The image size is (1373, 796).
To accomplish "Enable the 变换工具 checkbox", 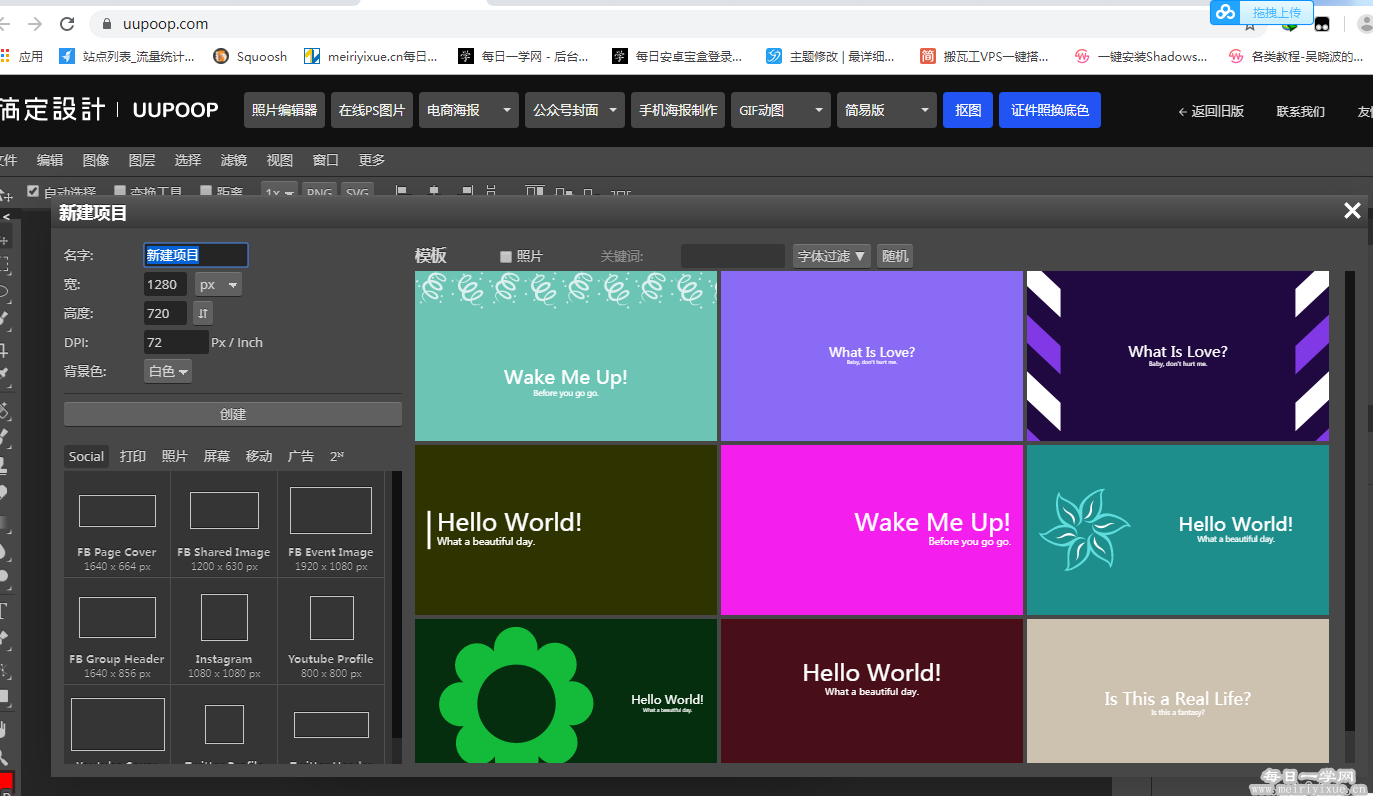I will pos(120,191).
